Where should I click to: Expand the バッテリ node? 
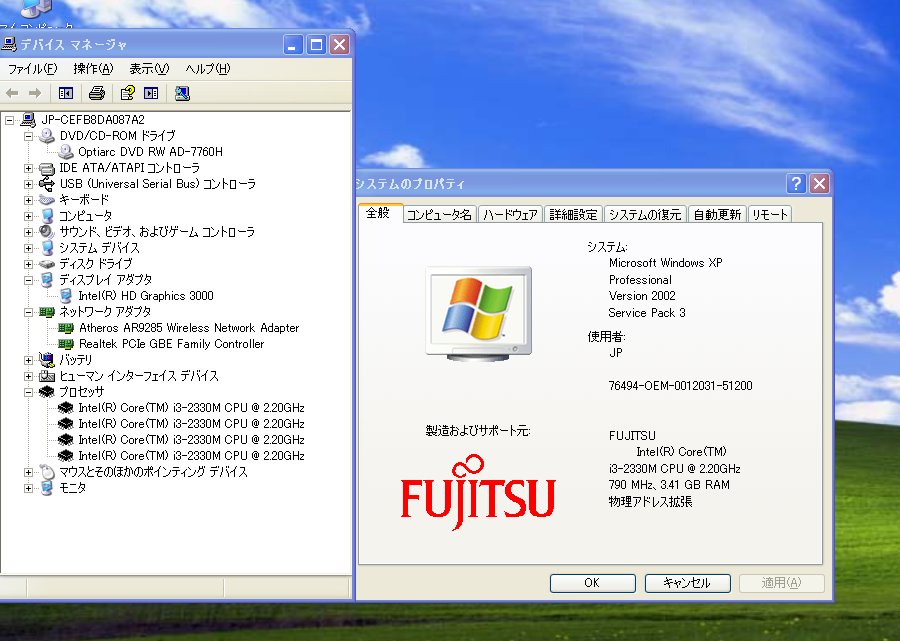pos(28,360)
